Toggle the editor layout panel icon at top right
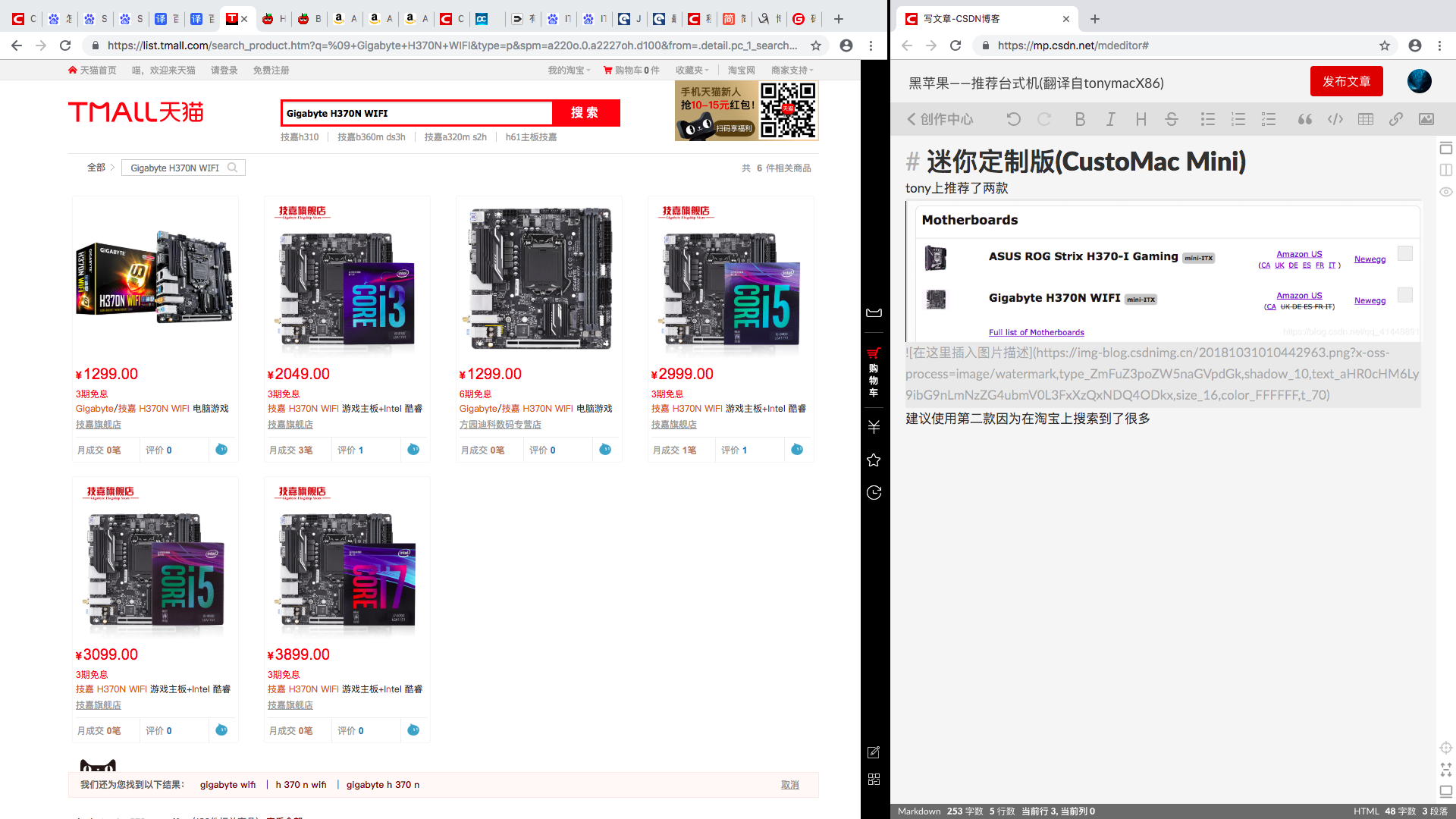Screen dimensions: 1456x819 (x=1446, y=148)
